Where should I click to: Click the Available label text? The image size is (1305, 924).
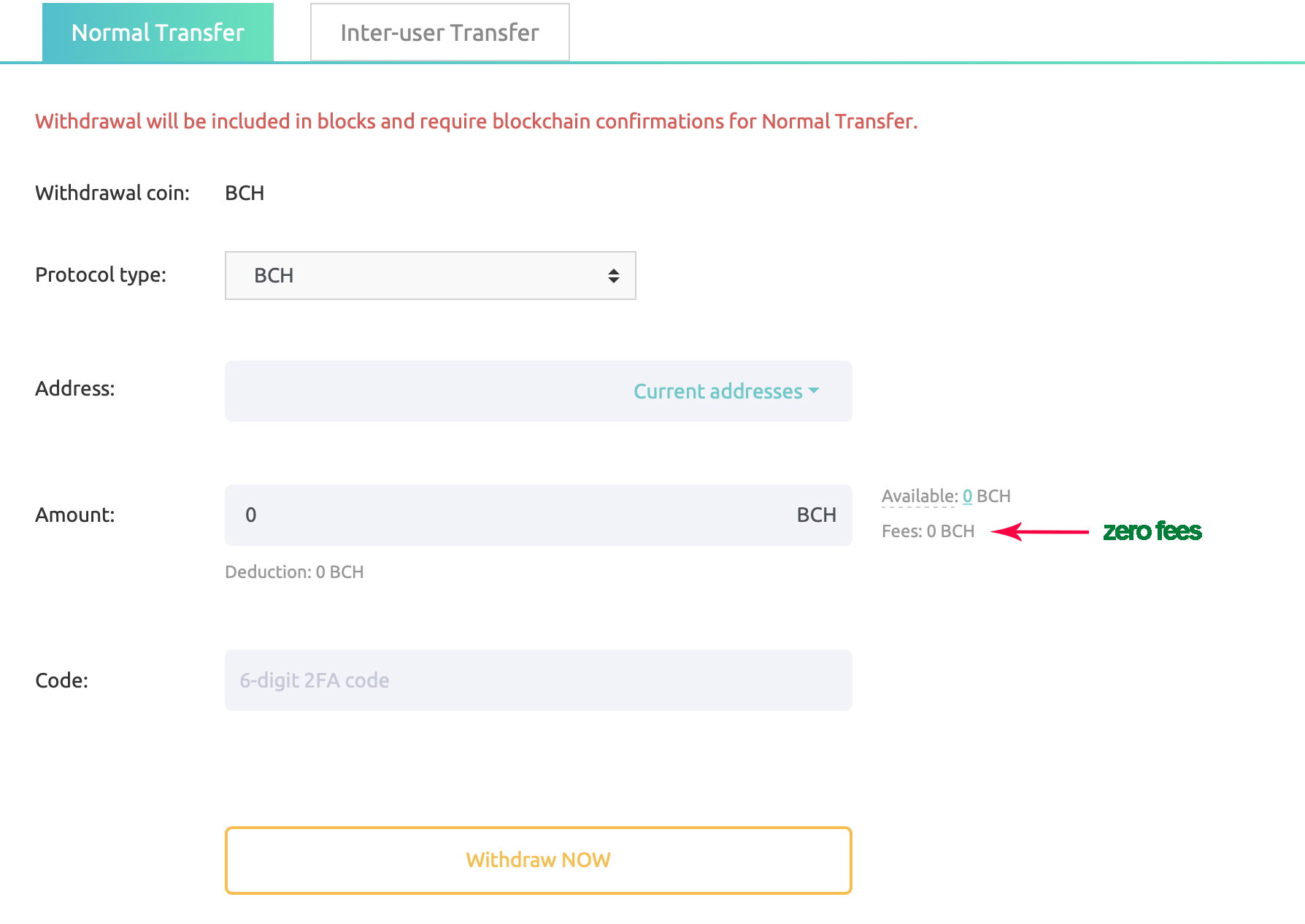pos(920,496)
